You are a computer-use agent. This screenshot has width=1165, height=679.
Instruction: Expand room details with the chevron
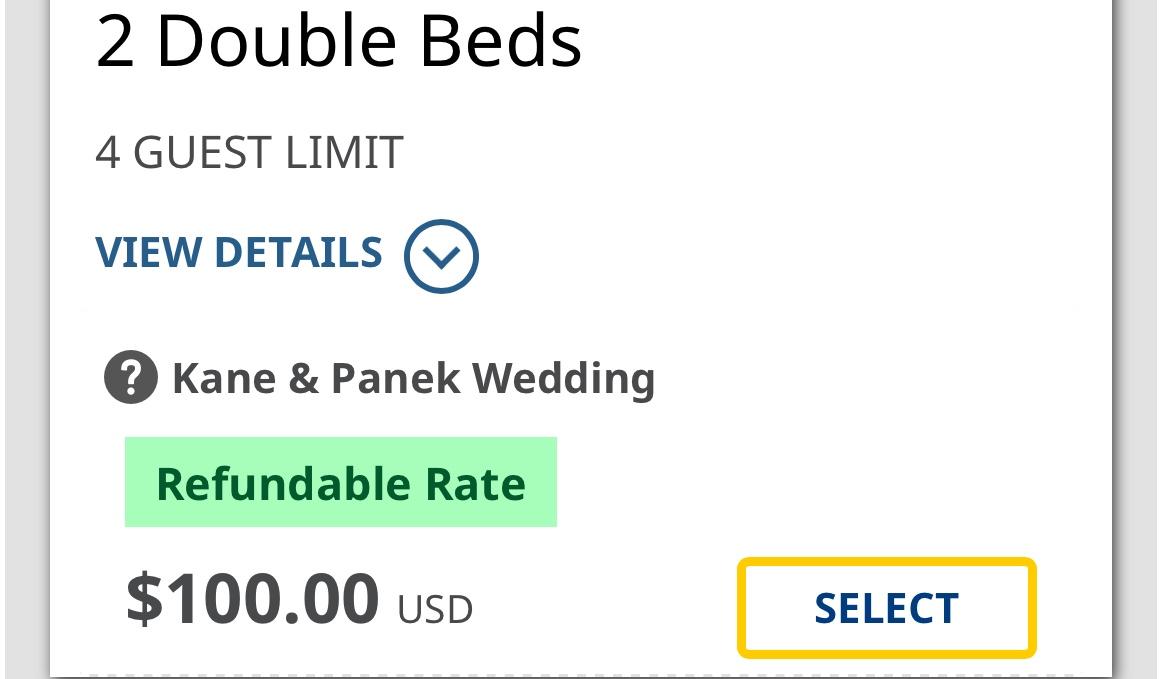pyautogui.click(x=441, y=256)
